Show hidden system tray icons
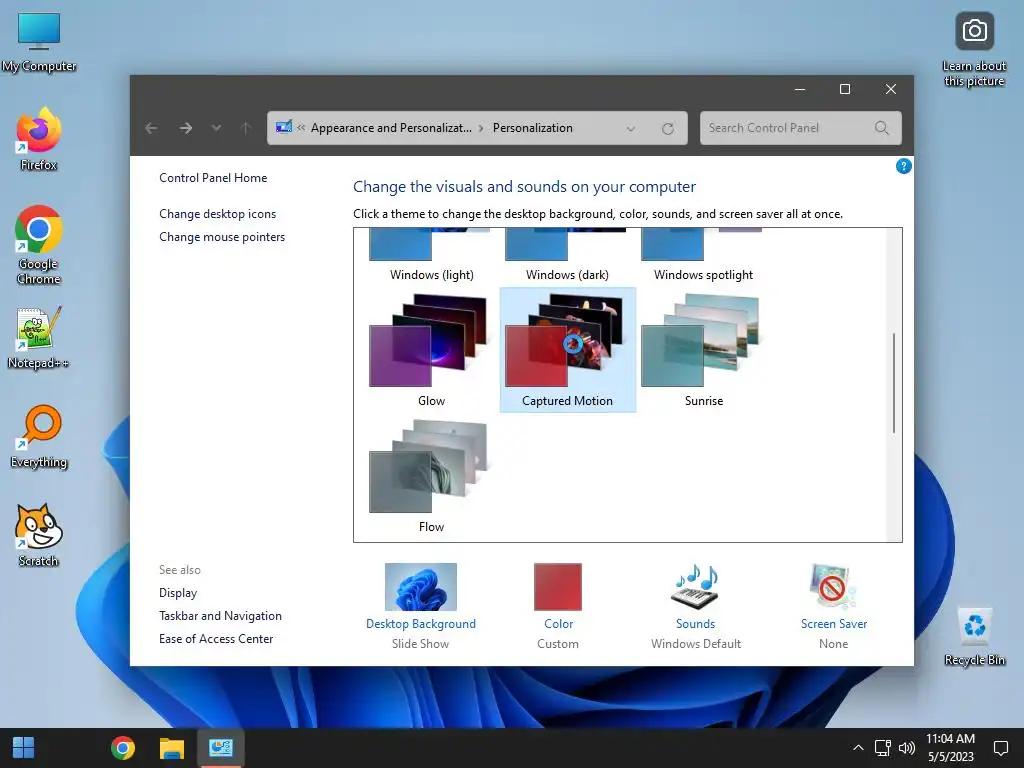Viewport: 1024px width, 768px height. (858, 748)
